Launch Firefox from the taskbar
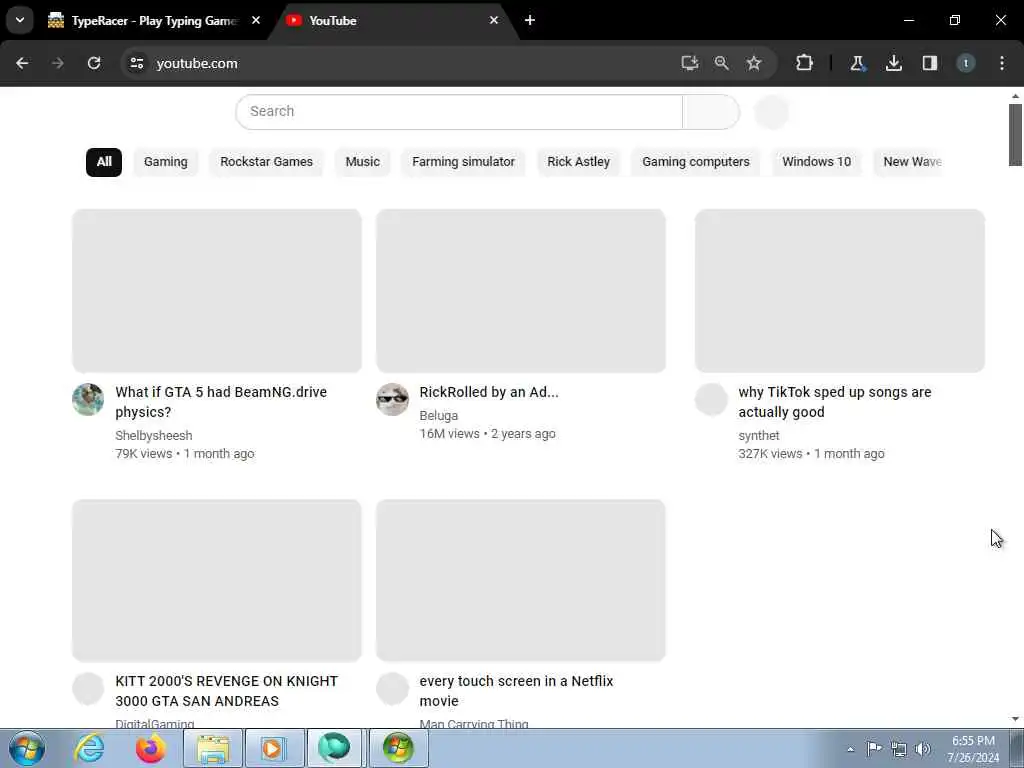 tap(151, 748)
